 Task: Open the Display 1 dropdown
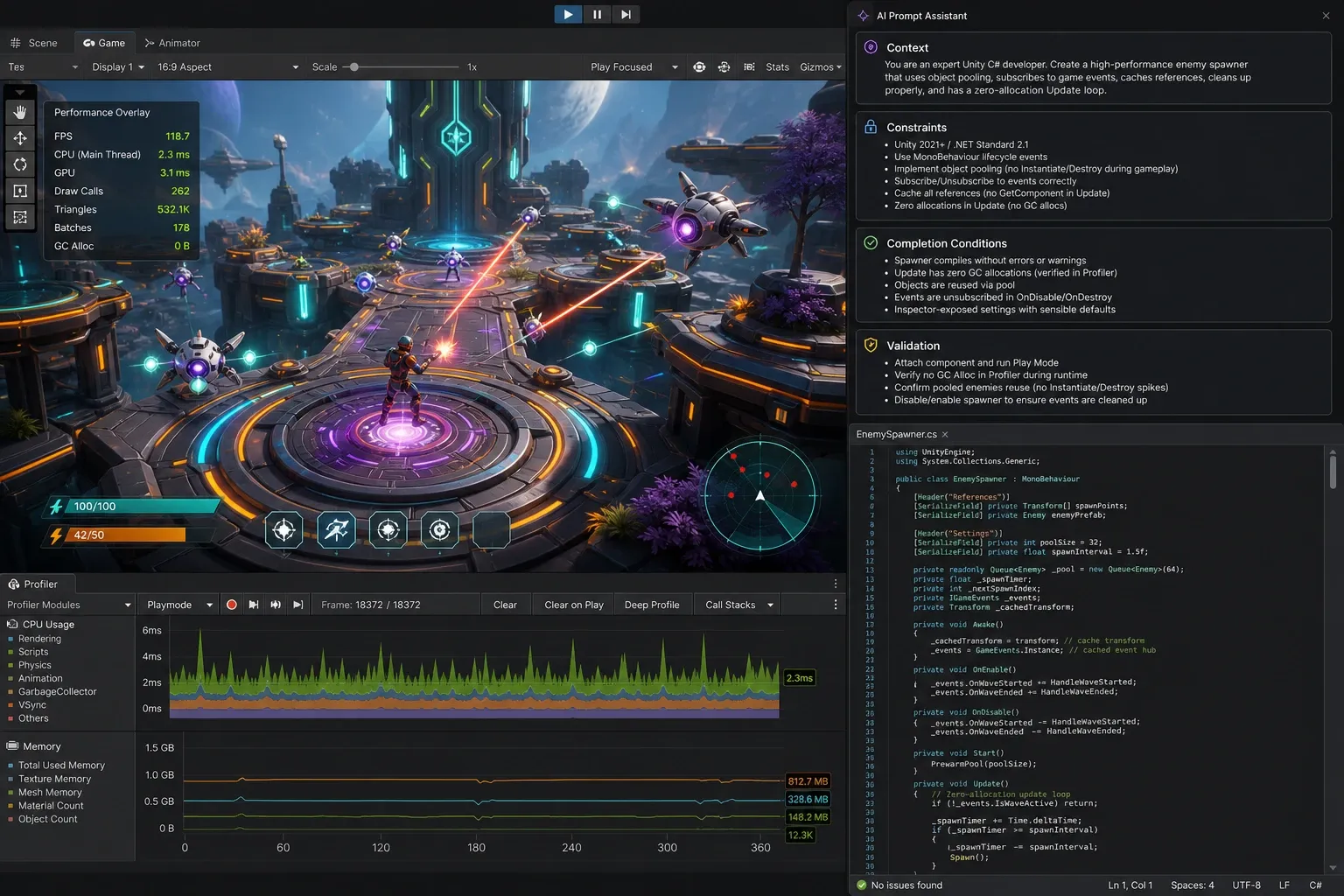pyautogui.click(x=118, y=67)
